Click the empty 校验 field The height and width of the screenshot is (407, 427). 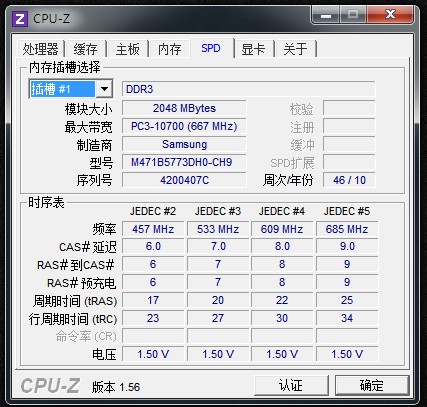pos(349,108)
